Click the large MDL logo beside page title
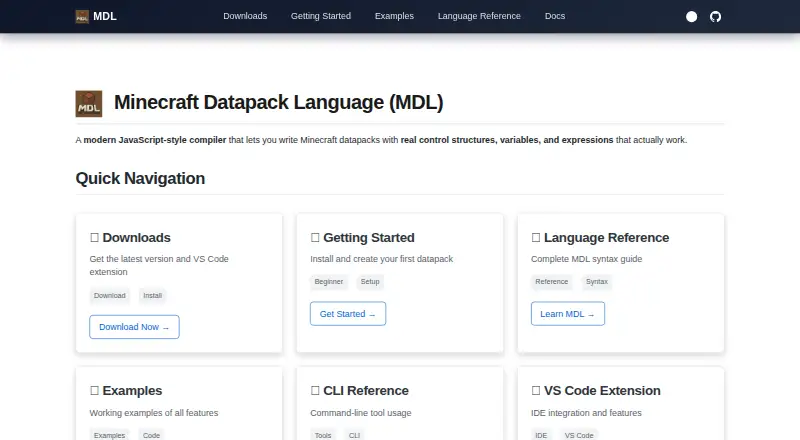This screenshot has width=800, height=440. (89, 104)
